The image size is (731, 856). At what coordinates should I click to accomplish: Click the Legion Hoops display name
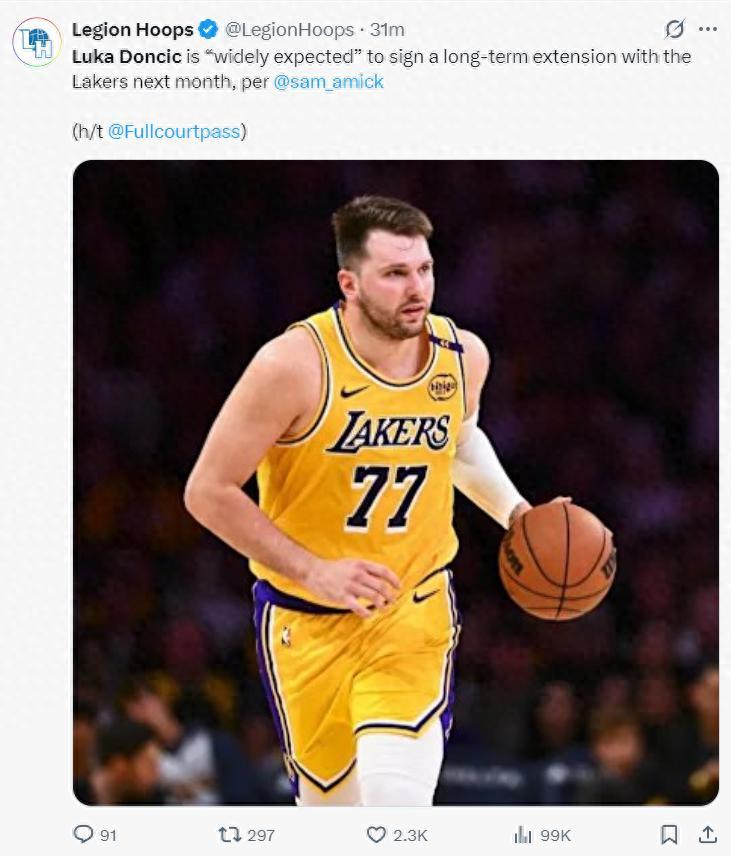pos(133,30)
